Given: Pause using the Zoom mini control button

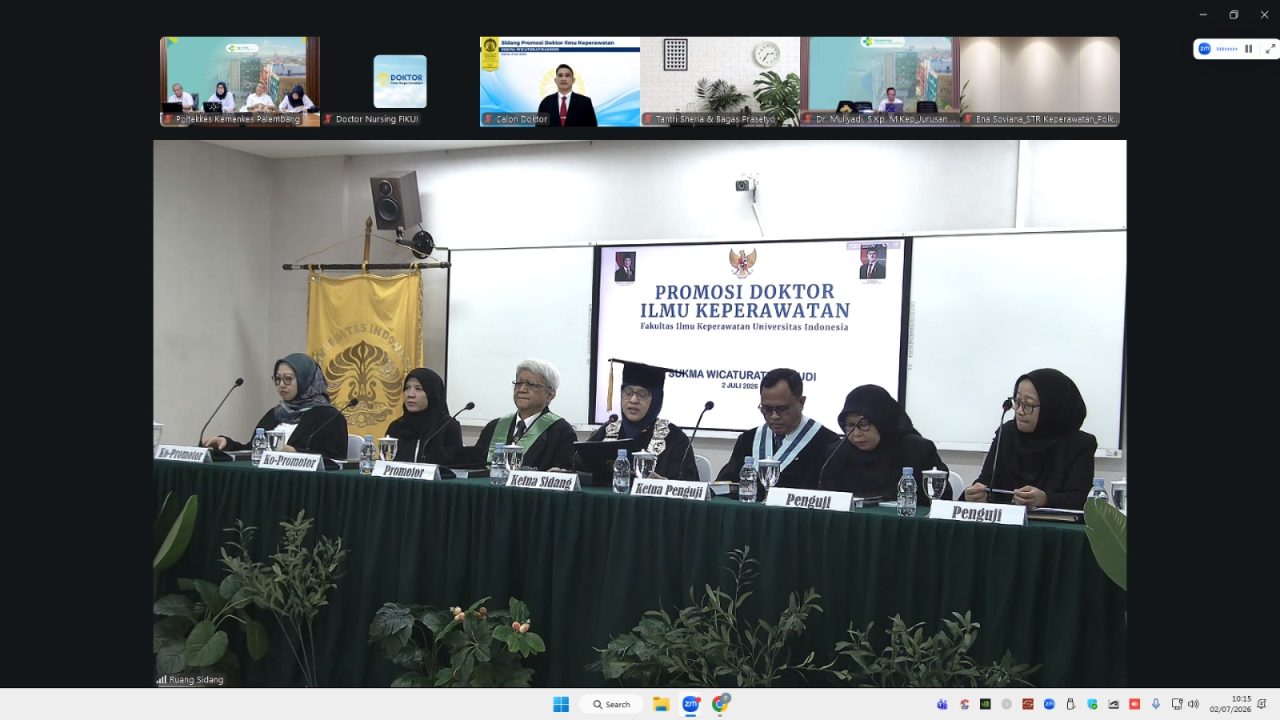Looking at the screenshot, I should click(x=1248, y=48).
